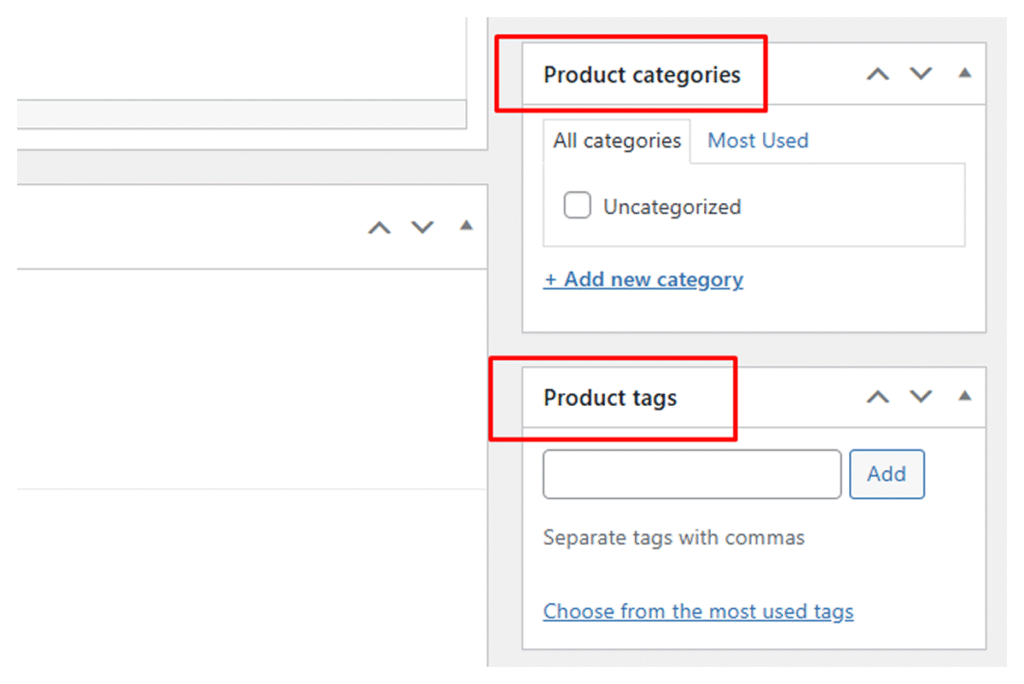This screenshot has height=684, width=1024.
Task: Open the Most Used tab
Action: pos(757,141)
